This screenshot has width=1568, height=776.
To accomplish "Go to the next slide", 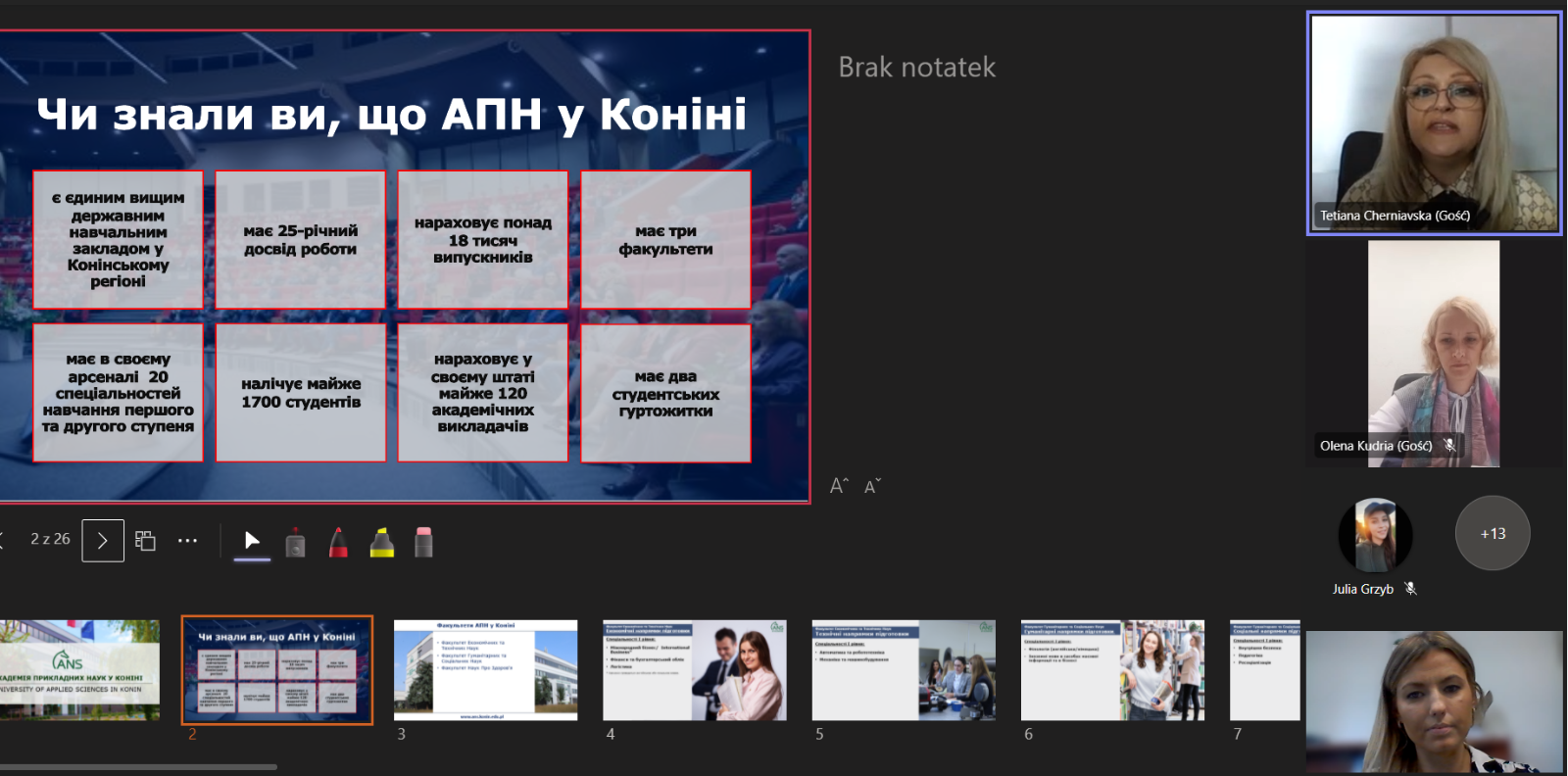I will click(103, 541).
